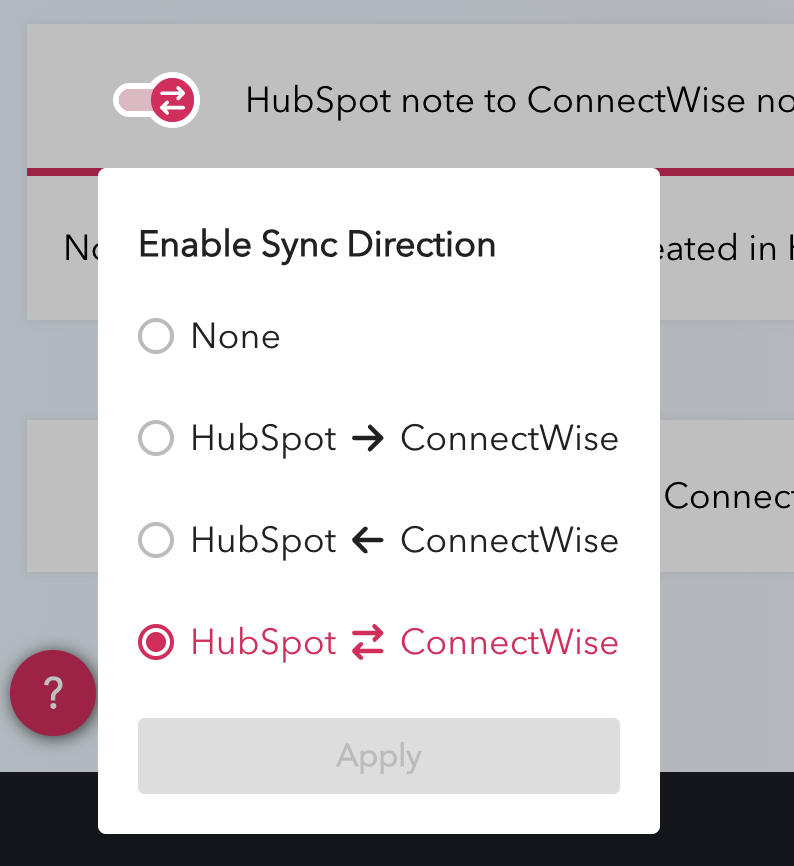Click the "None" option label text
794x866 pixels.
pos(236,337)
